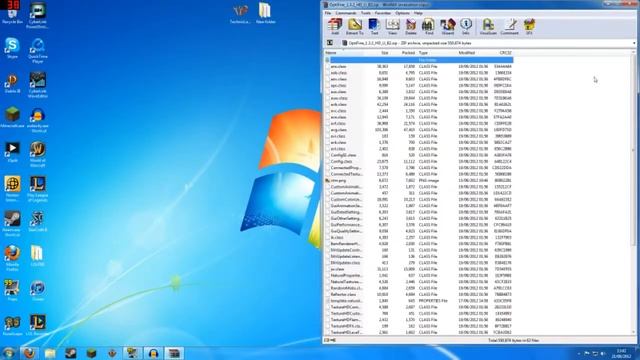Click the Play League of Legends icon
This screenshot has width=640, height=360.
(x=38, y=189)
